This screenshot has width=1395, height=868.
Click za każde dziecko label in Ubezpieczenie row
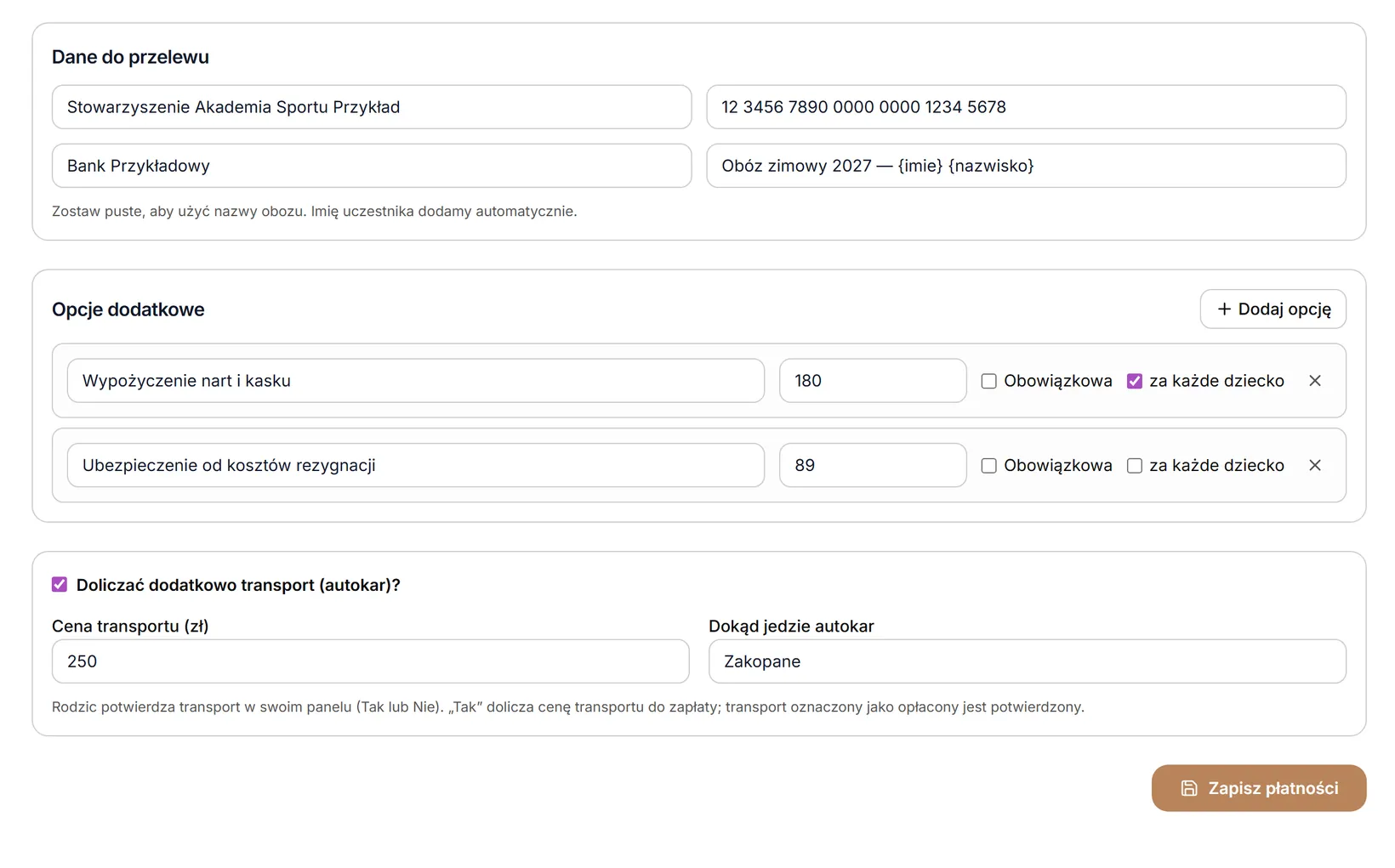1216,465
